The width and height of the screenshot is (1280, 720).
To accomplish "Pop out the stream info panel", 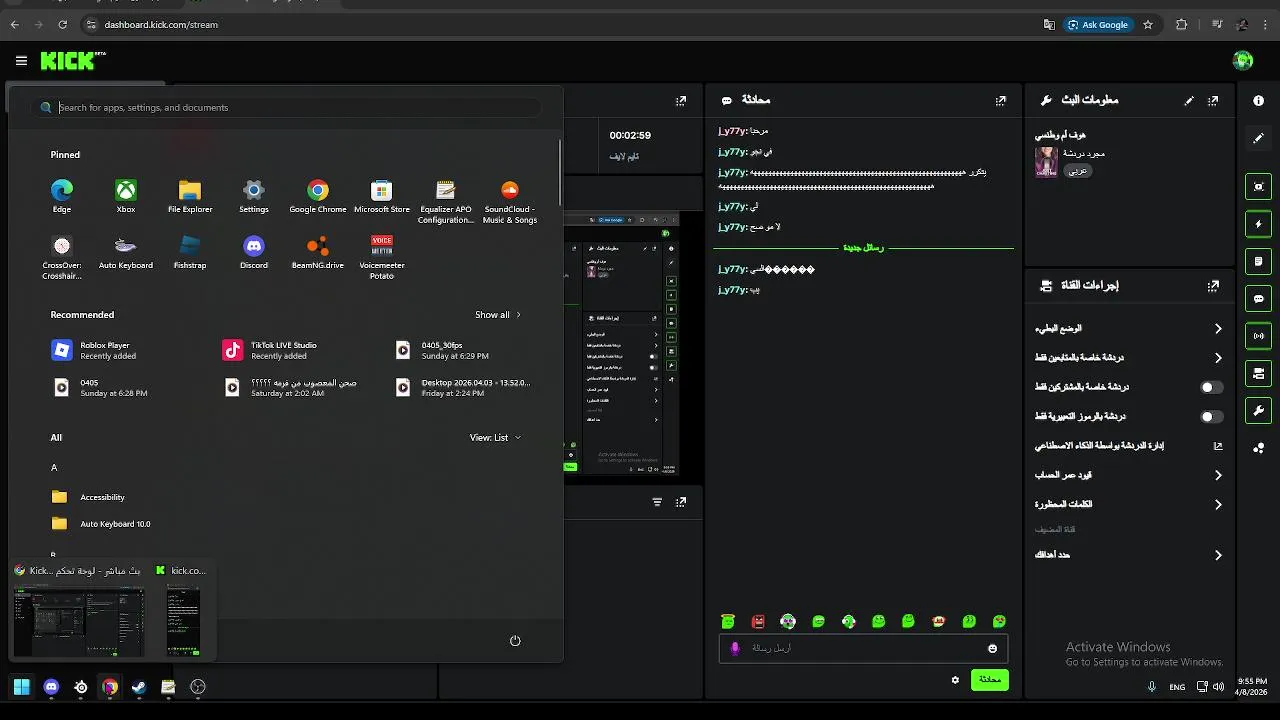I will [x=1213, y=100].
